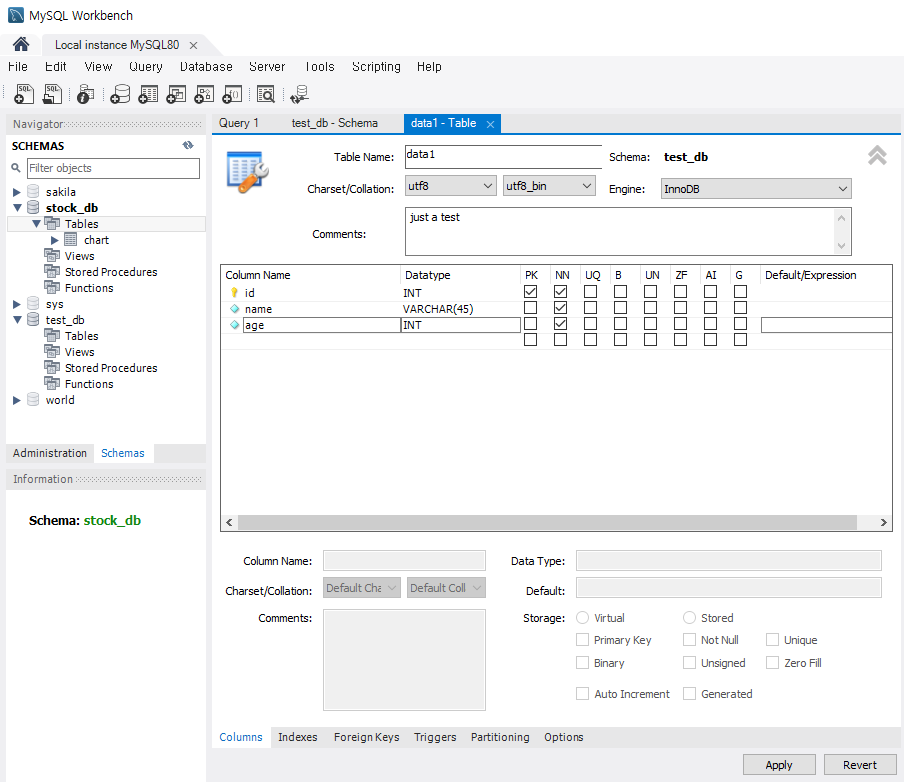
Task: Click the MySQL Workbench dolphin logo
Action: 16,15
